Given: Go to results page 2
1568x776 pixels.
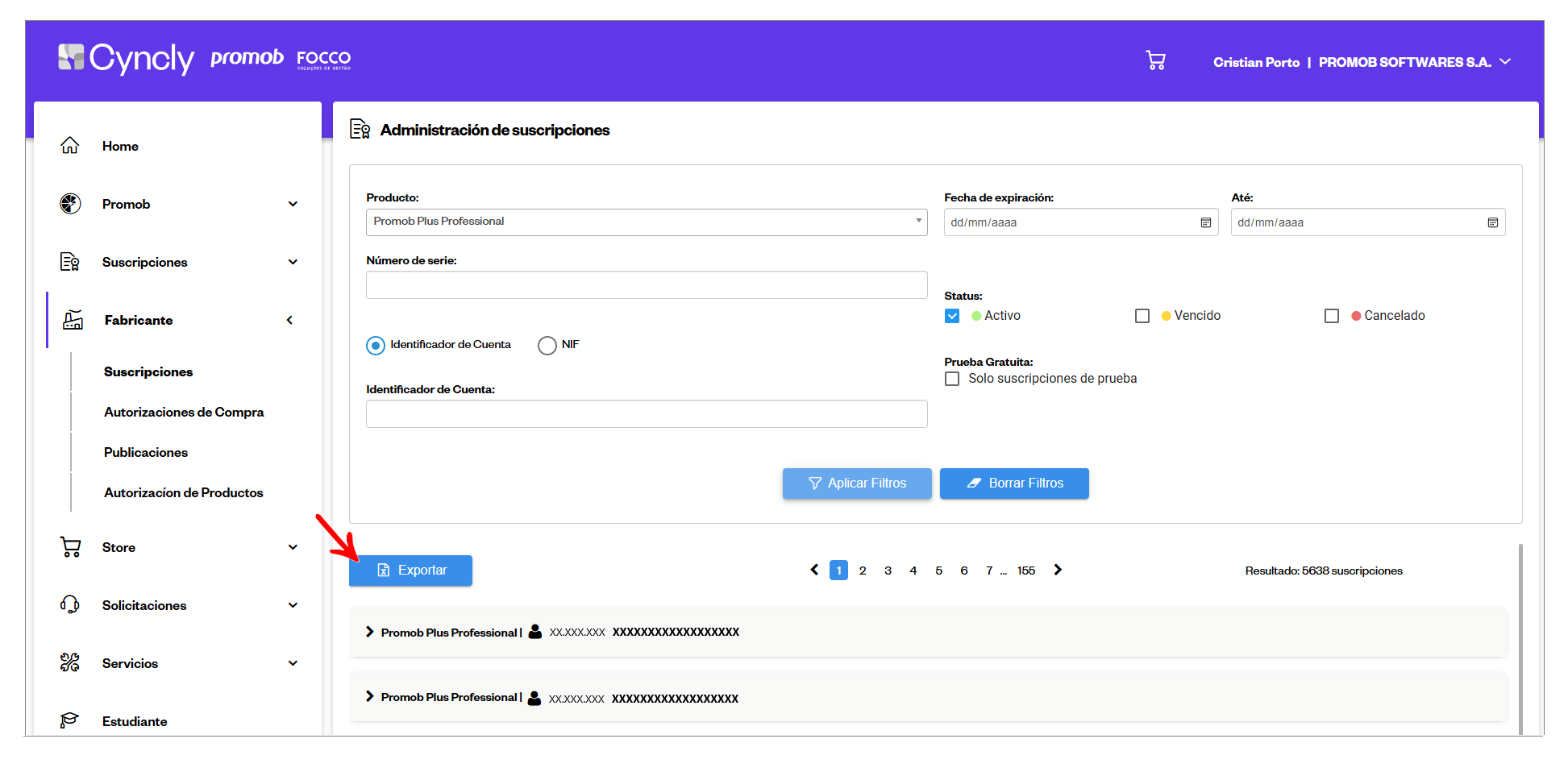Looking at the screenshot, I should coord(863,571).
